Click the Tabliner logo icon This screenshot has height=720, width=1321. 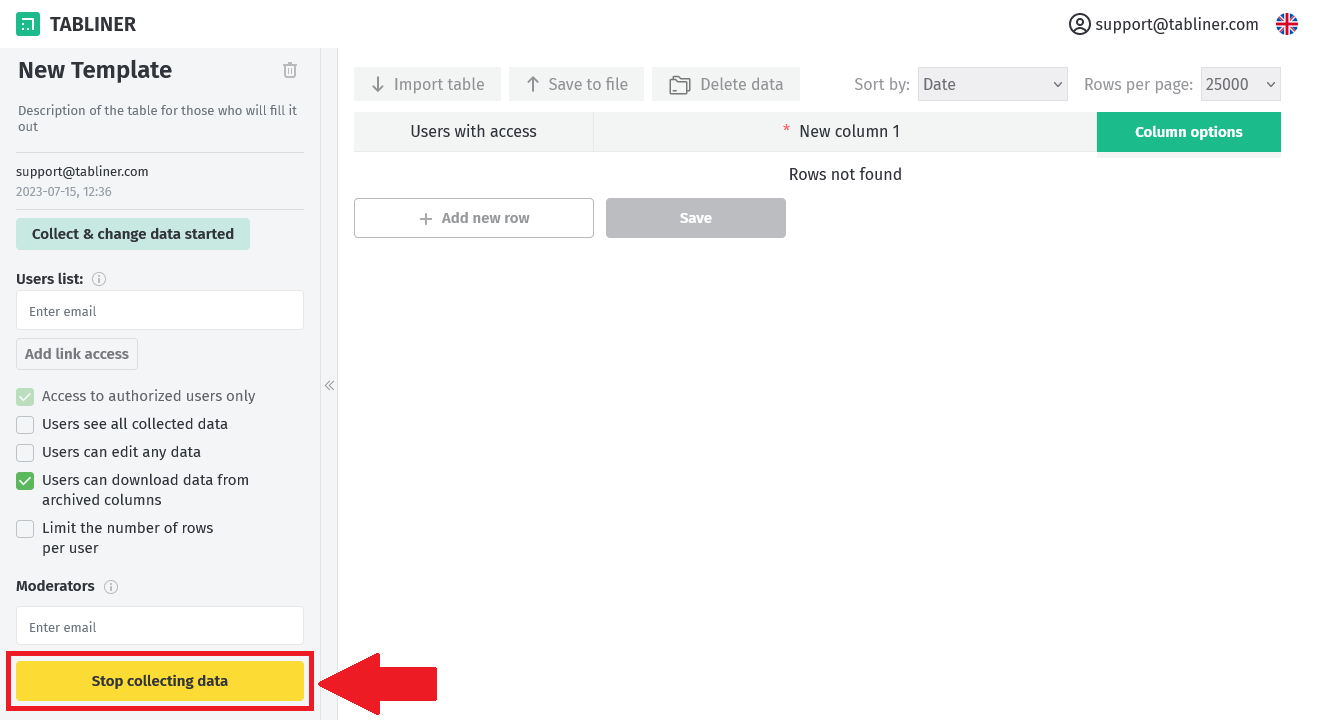(x=28, y=24)
